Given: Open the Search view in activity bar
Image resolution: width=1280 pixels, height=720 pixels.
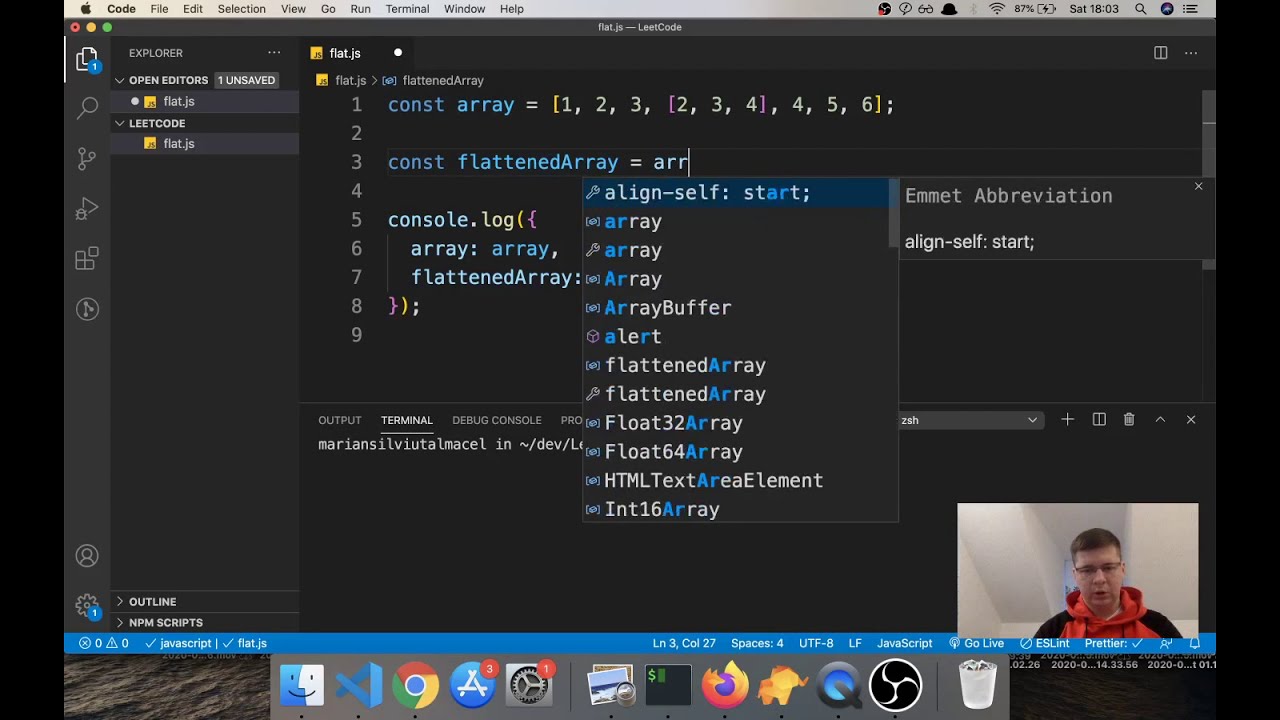Looking at the screenshot, I should [87, 108].
